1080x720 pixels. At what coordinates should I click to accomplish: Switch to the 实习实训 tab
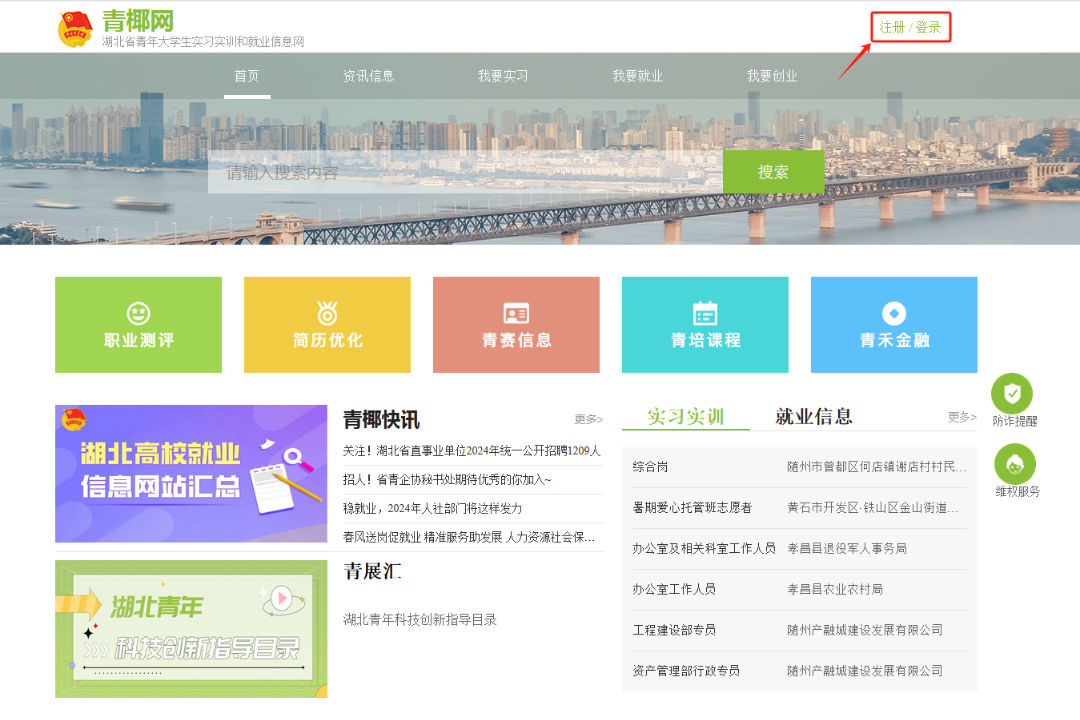tap(685, 416)
